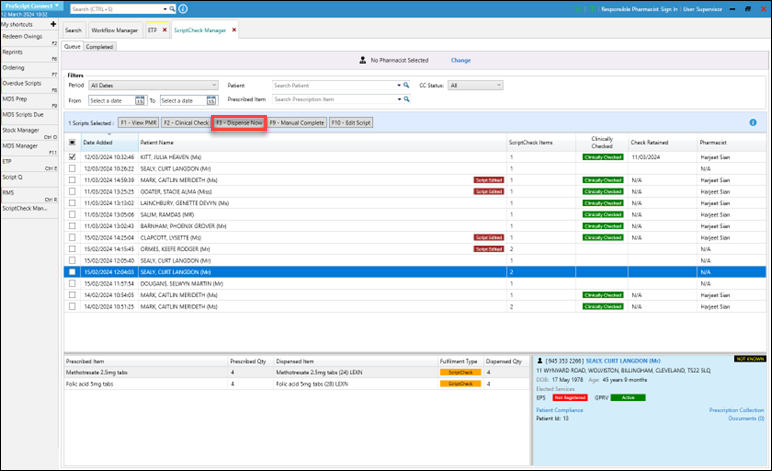This screenshot has width=772, height=471.
Task: Click F9 - Manual Complete button
Action: pyautogui.click(x=297, y=123)
